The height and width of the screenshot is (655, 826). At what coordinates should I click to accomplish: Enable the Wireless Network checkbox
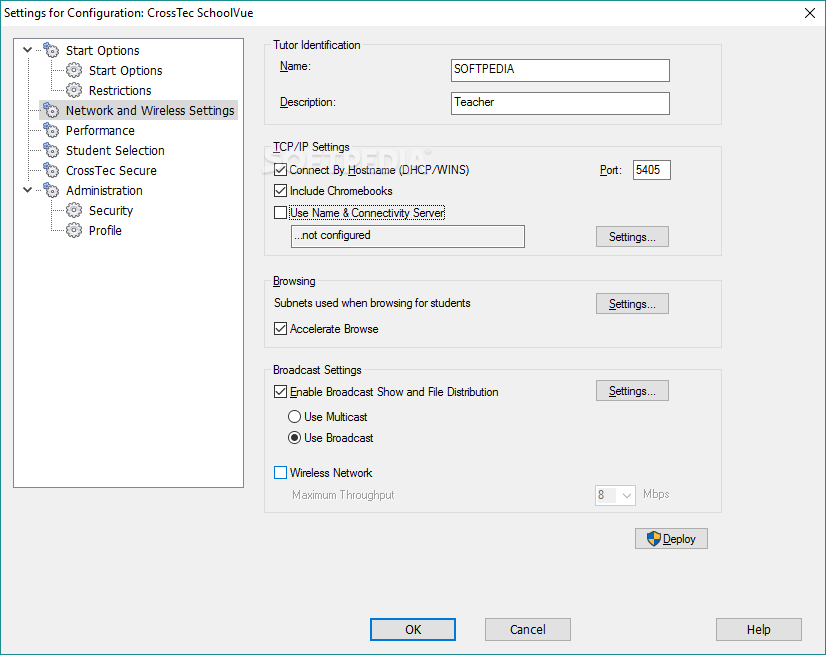pyautogui.click(x=280, y=473)
